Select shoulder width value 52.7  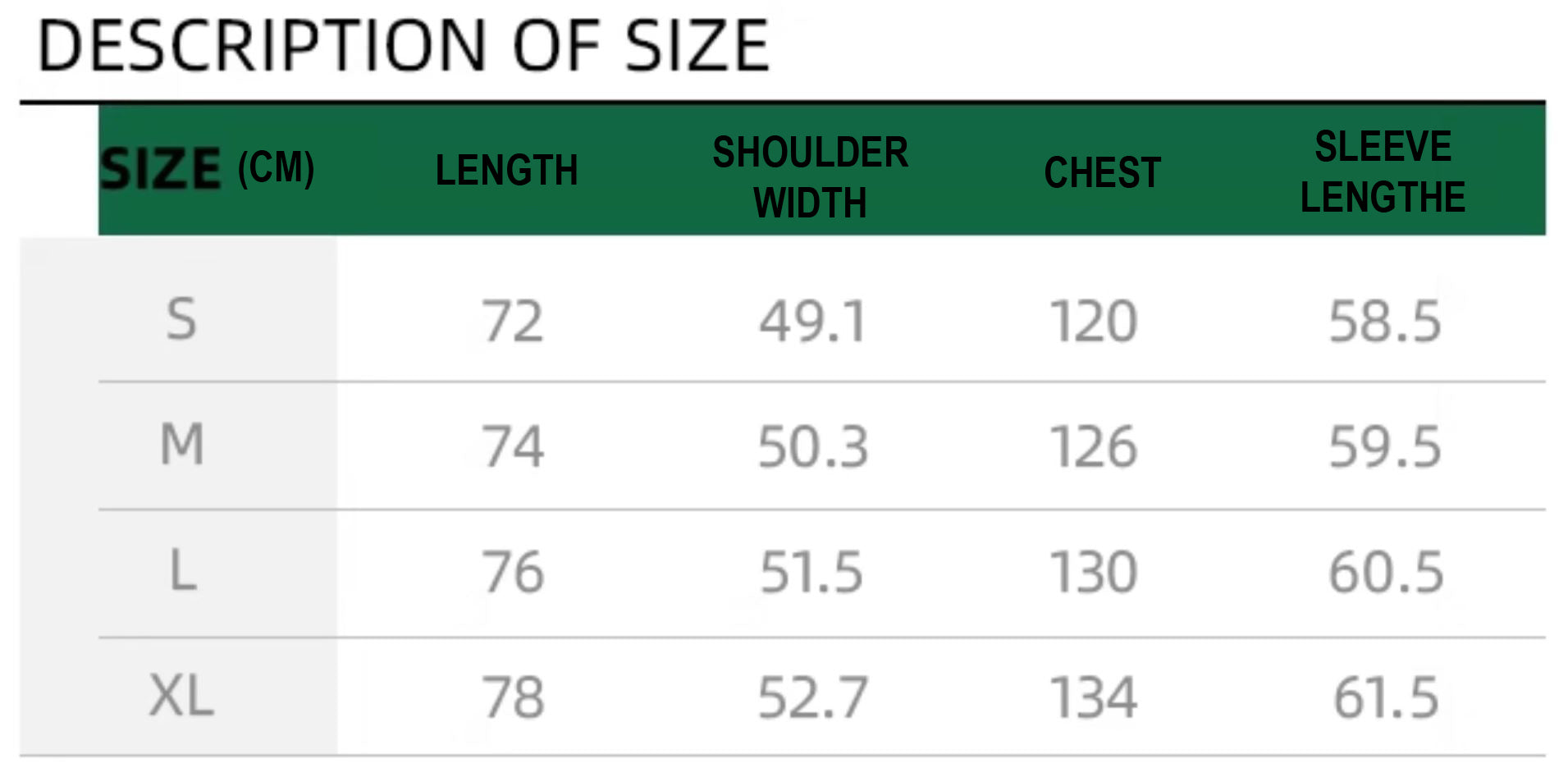pyautogui.click(x=812, y=698)
